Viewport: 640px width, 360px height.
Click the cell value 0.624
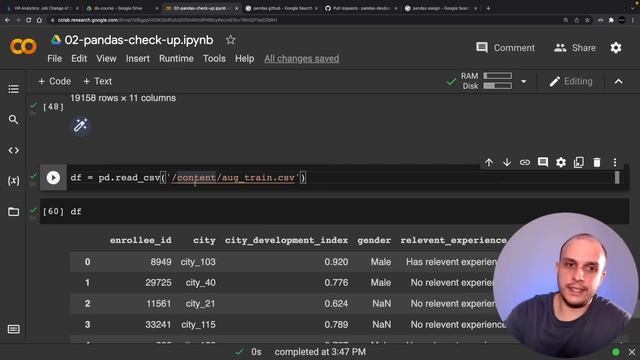coord(336,304)
